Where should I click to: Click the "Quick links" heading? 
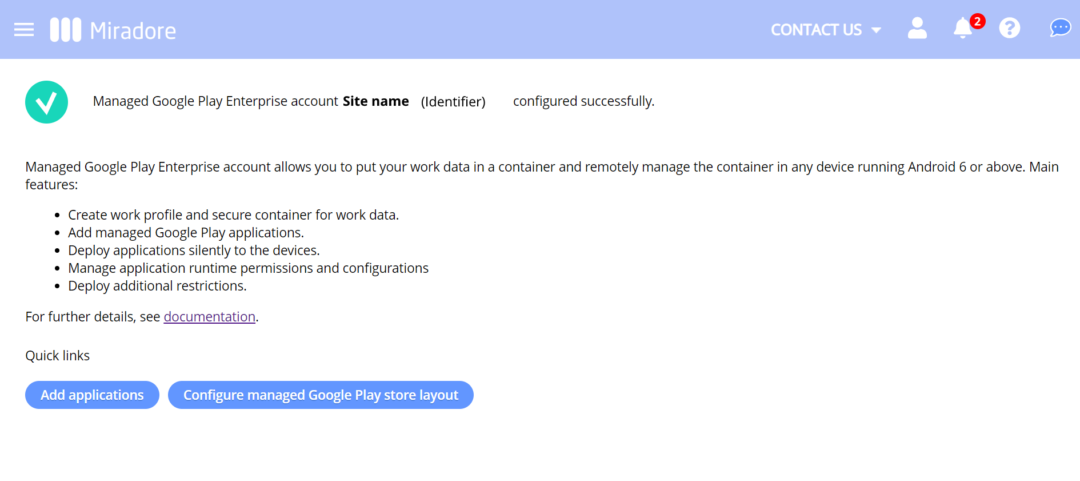click(x=58, y=356)
